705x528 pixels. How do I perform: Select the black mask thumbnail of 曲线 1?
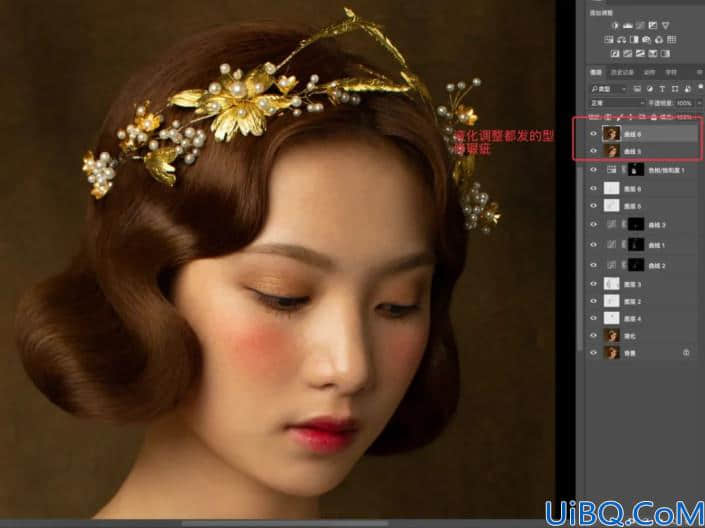636,245
